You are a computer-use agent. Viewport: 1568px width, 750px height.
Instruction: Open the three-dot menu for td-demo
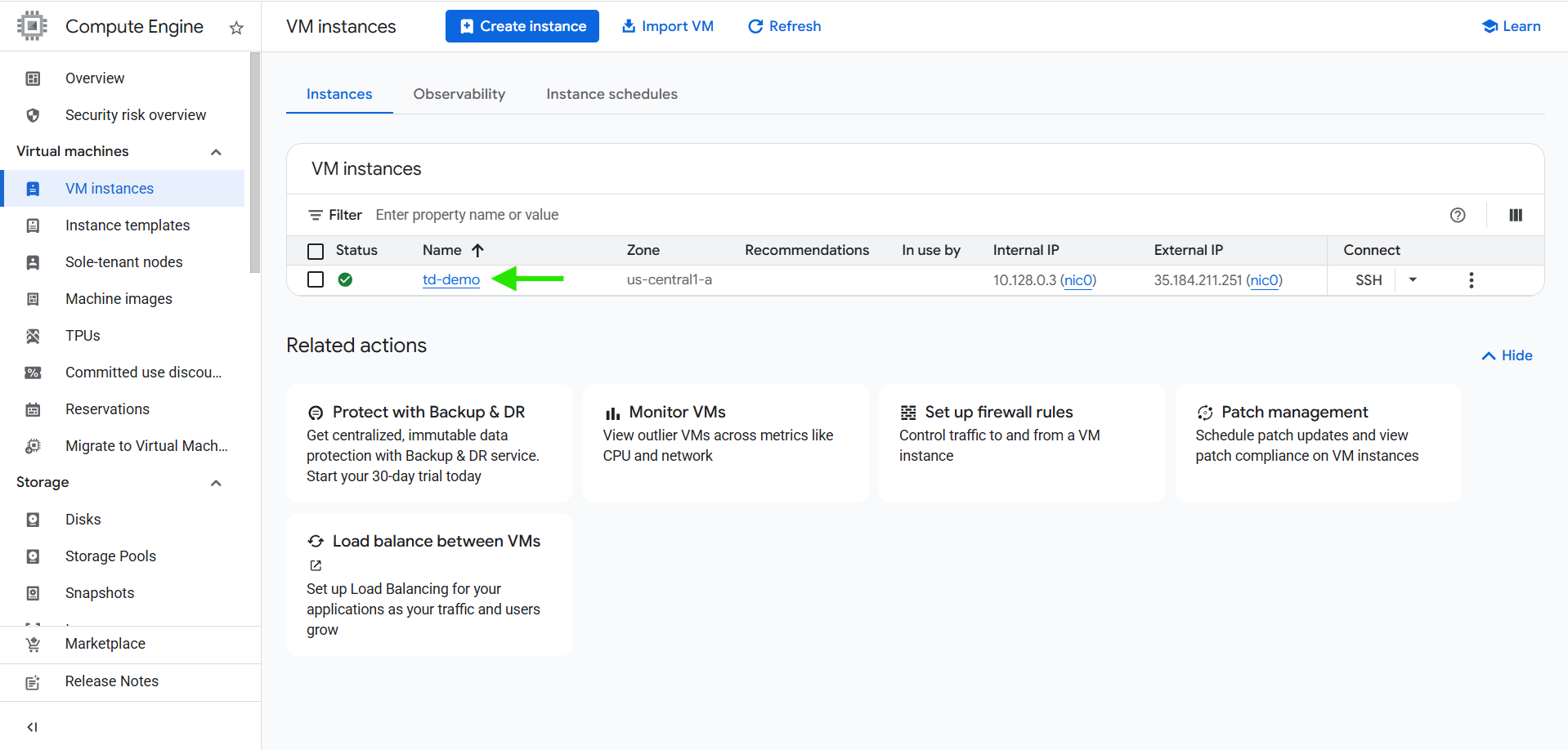point(1471,280)
